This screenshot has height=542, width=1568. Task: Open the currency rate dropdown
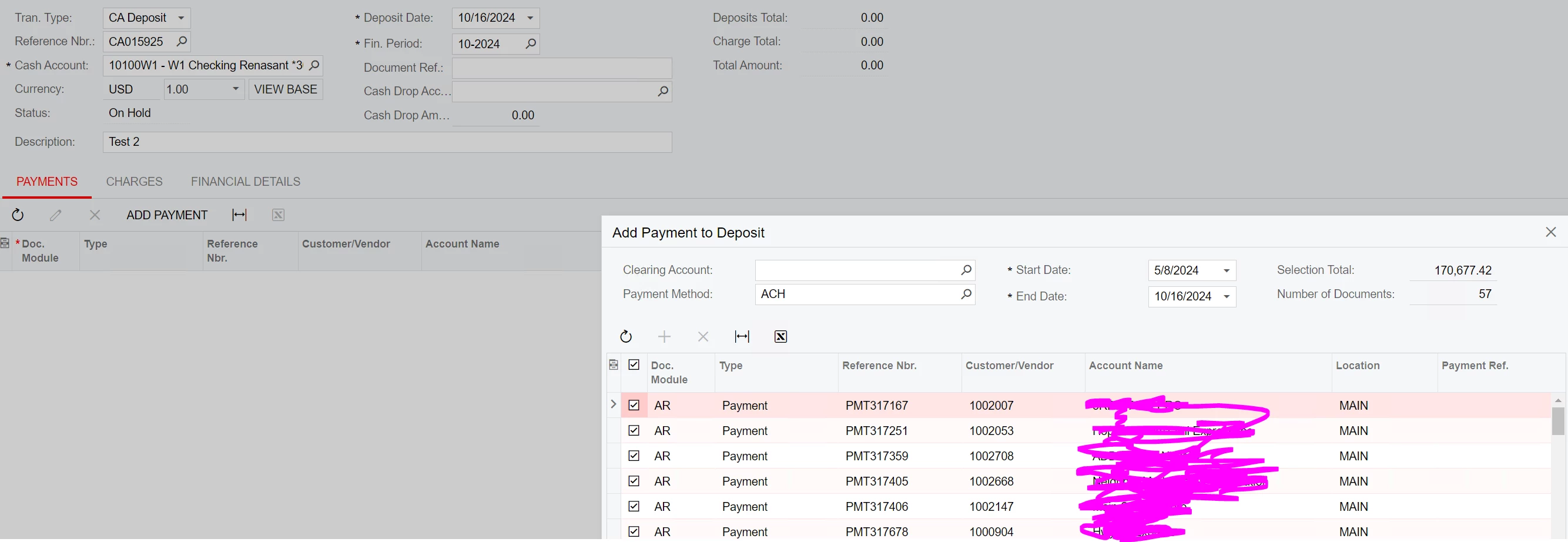(x=235, y=89)
